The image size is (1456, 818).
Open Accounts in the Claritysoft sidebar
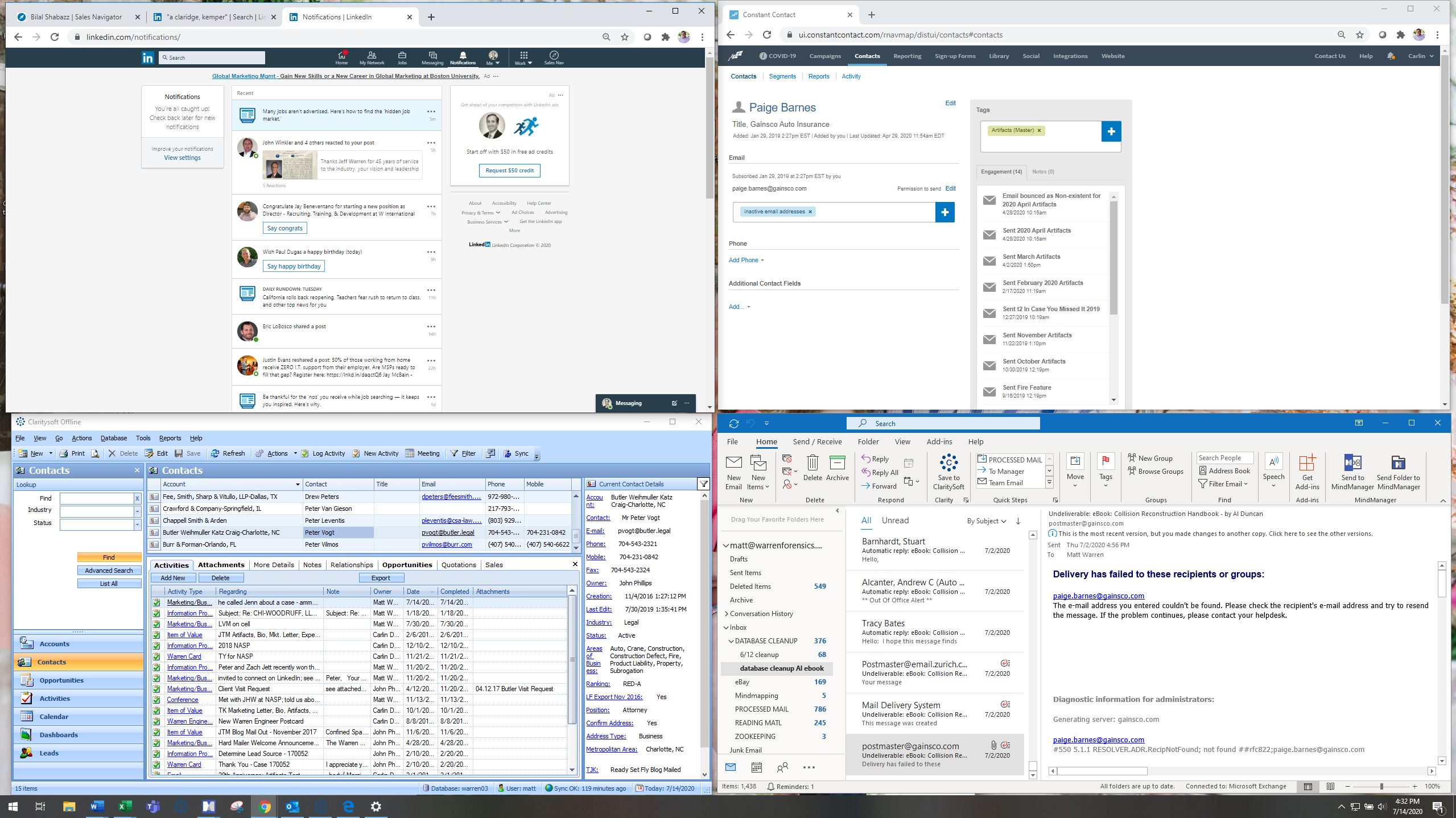[79, 644]
